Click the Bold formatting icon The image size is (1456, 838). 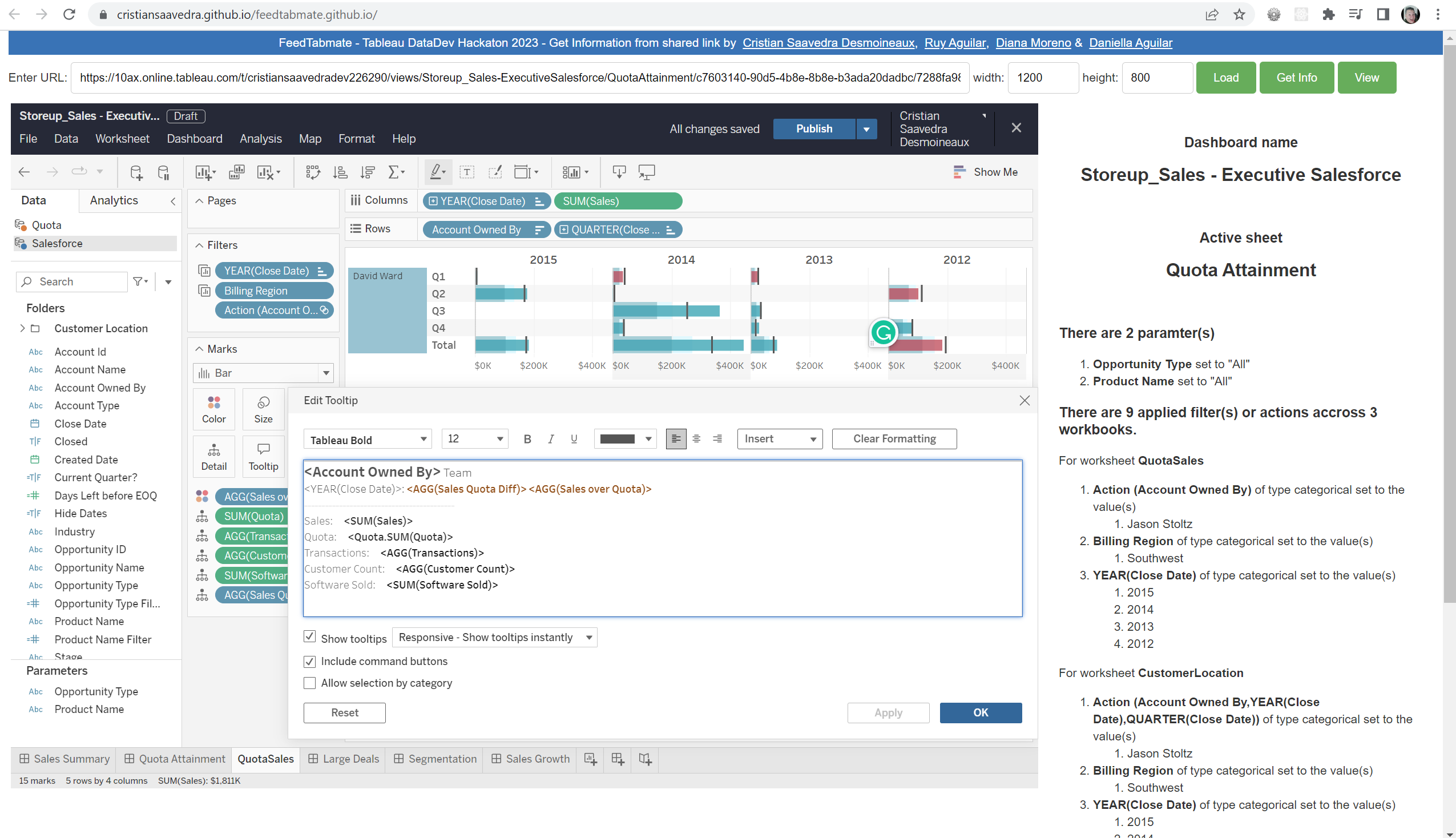click(527, 439)
